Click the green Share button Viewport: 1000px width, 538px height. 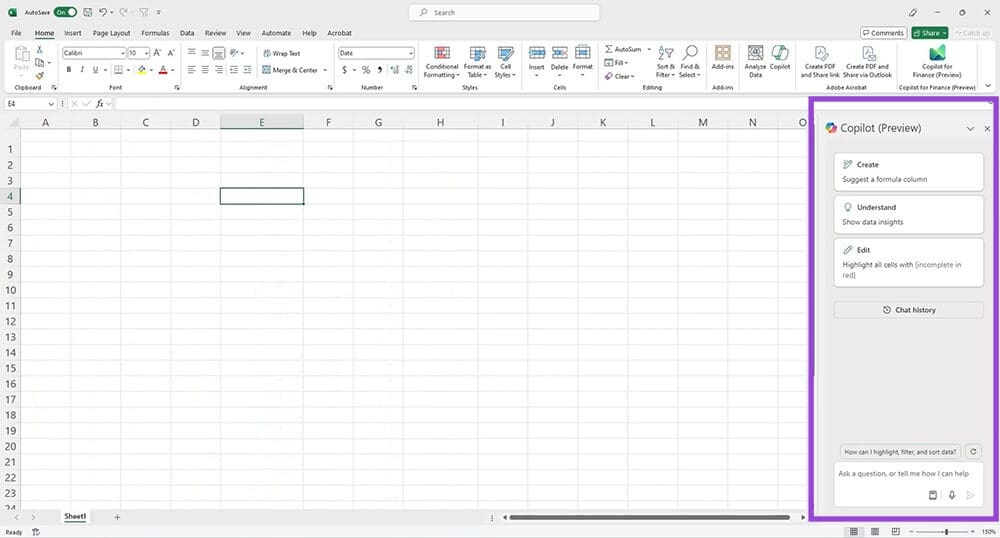point(929,33)
